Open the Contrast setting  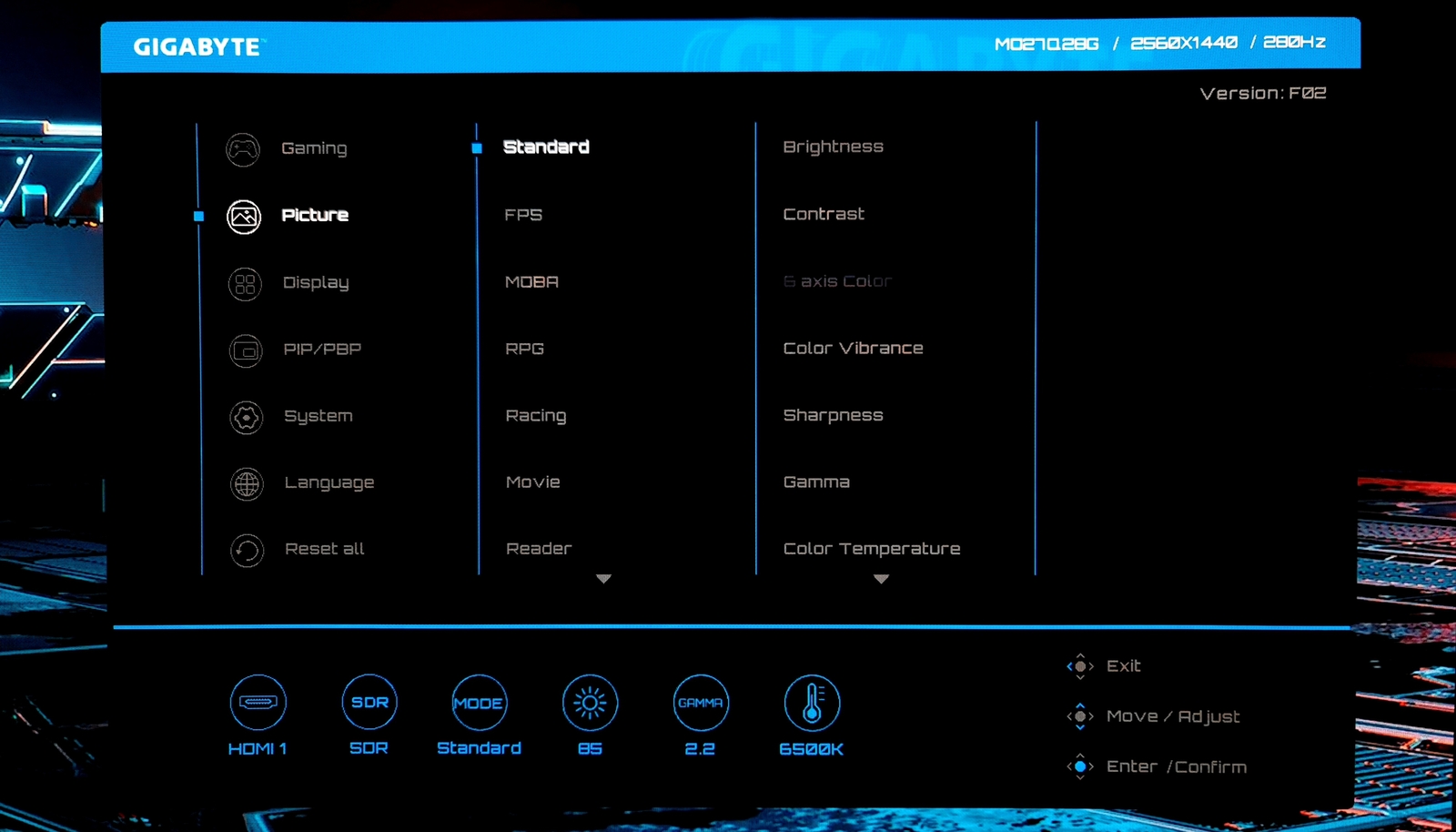point(824,214)
